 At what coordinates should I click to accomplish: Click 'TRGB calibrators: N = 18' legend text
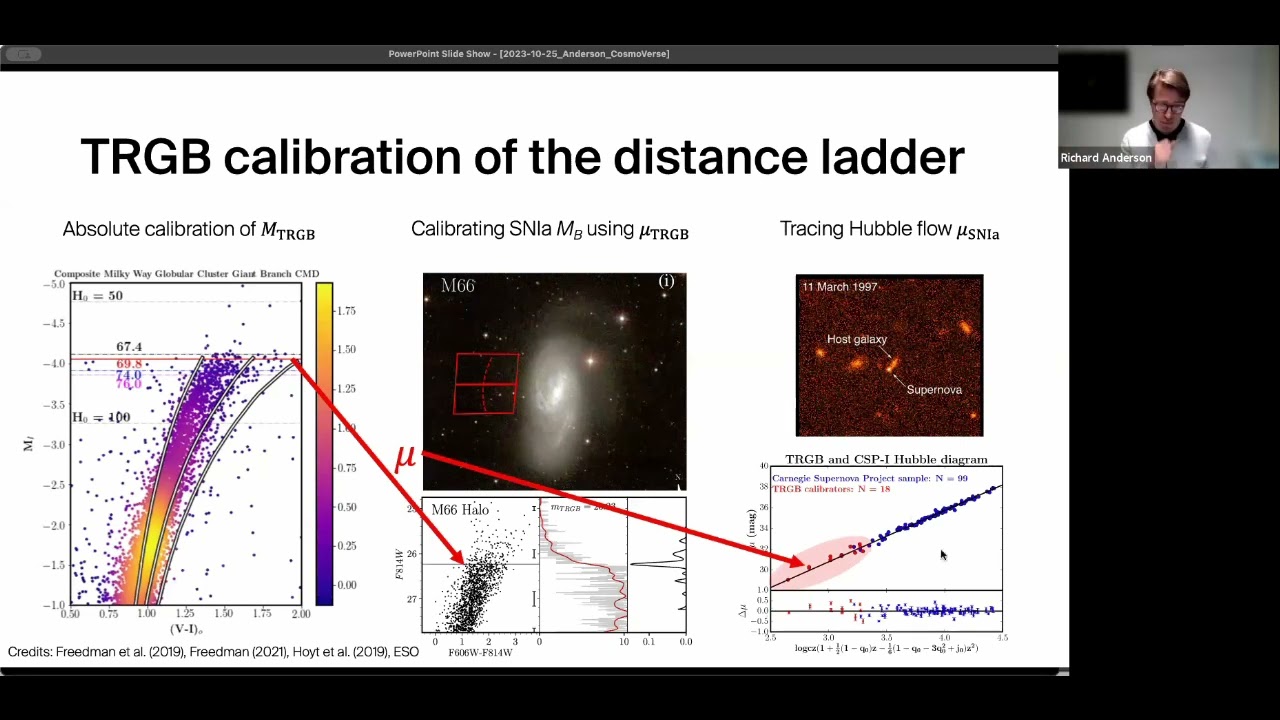point(833,489)
